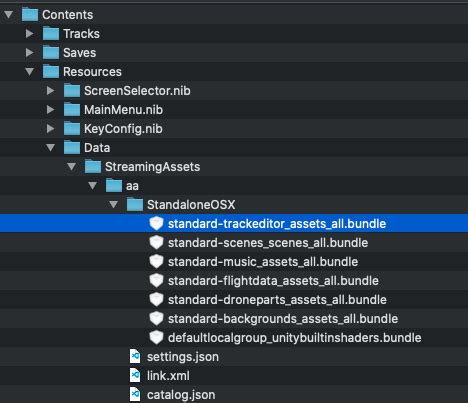Collapse the StreamingAssets folder disclosure triangle
468x403 pixels.
tap(72, 166)
